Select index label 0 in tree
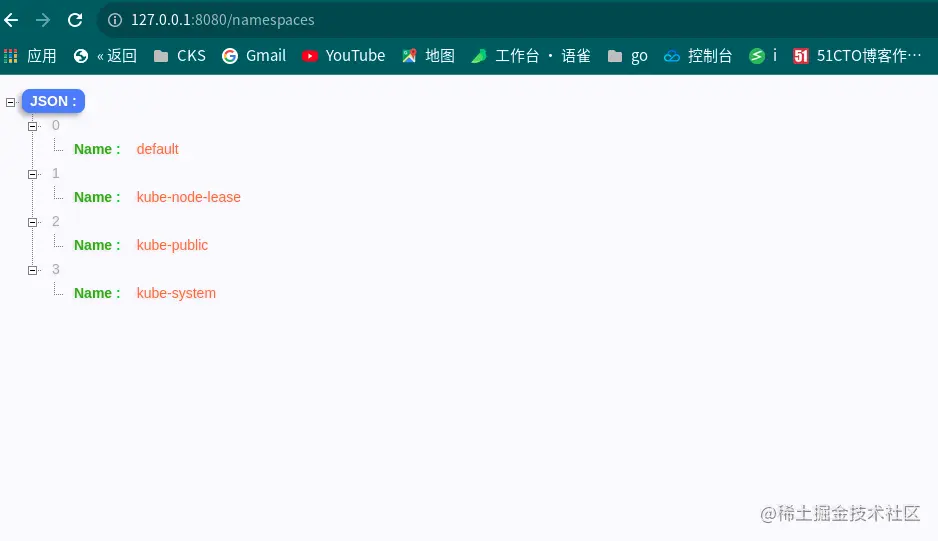Screen dimensions: 938x541 (56, 126)
